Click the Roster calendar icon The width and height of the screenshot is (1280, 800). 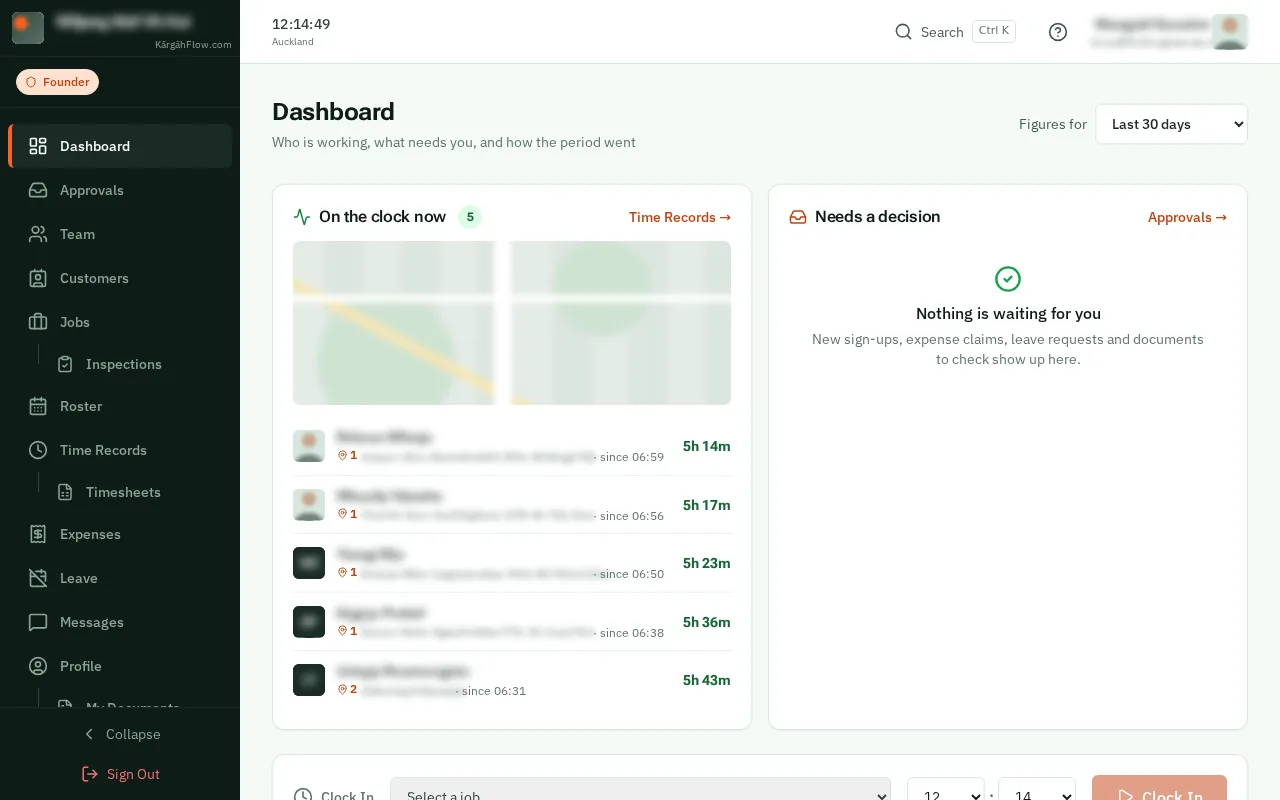[38, 406]
